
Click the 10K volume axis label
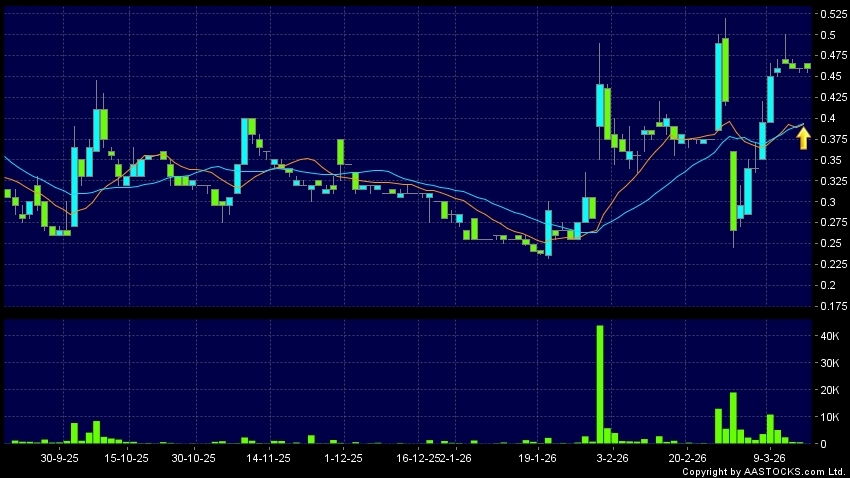[829, 417]
